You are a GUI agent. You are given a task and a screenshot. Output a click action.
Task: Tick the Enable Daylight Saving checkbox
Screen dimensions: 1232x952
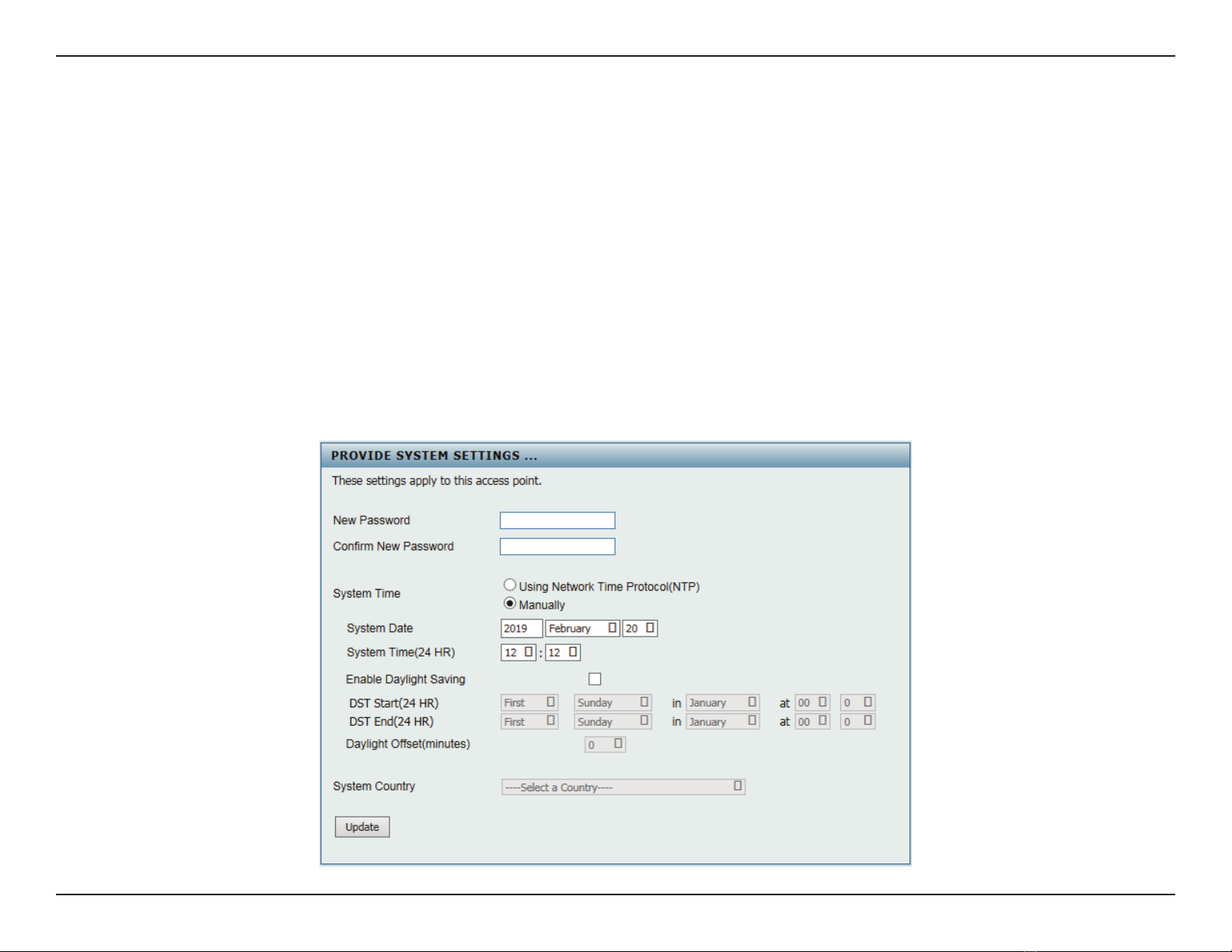point(595,679)
